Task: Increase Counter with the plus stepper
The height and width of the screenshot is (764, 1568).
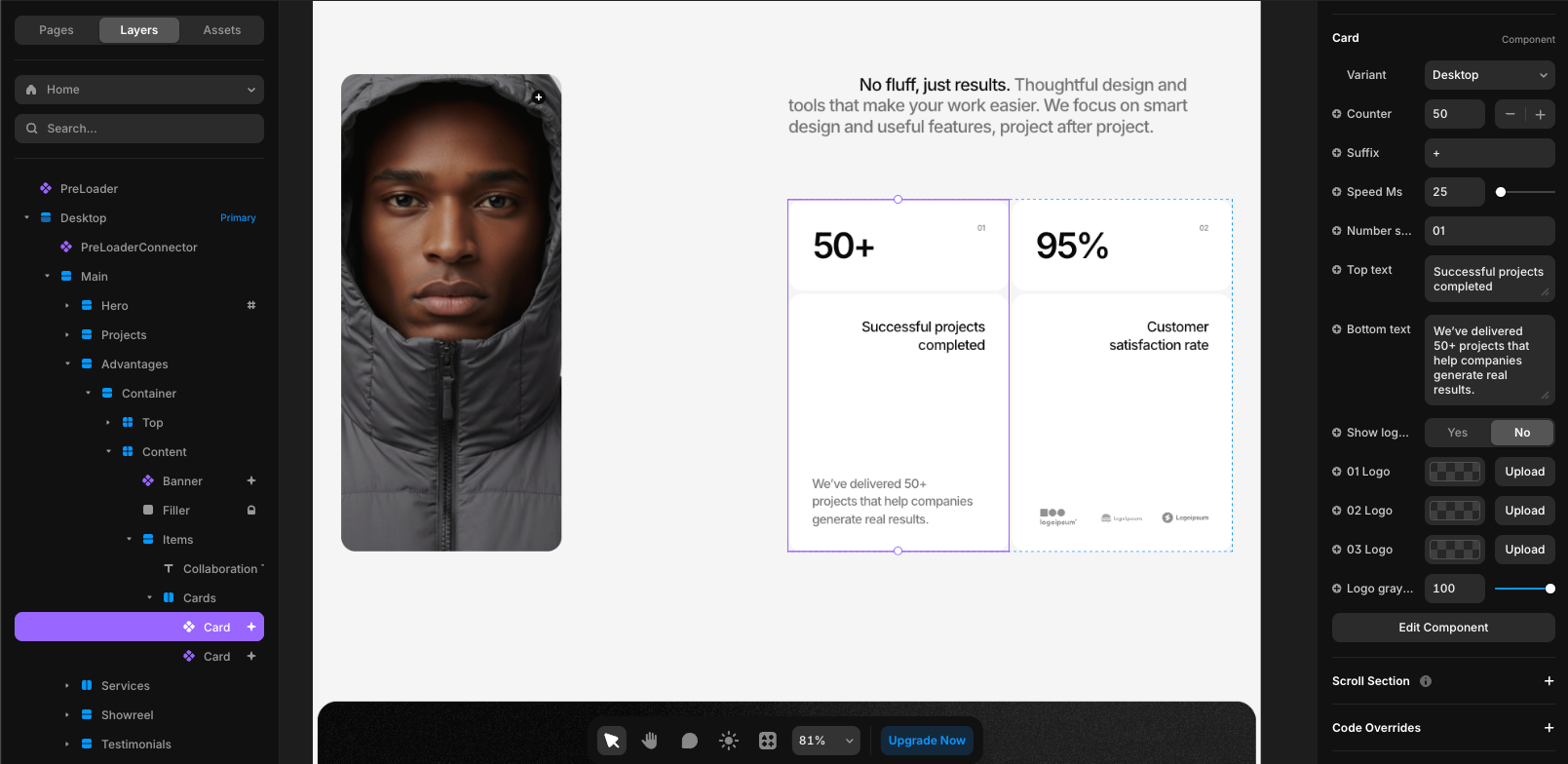Action: click(x=1541, y=114)
